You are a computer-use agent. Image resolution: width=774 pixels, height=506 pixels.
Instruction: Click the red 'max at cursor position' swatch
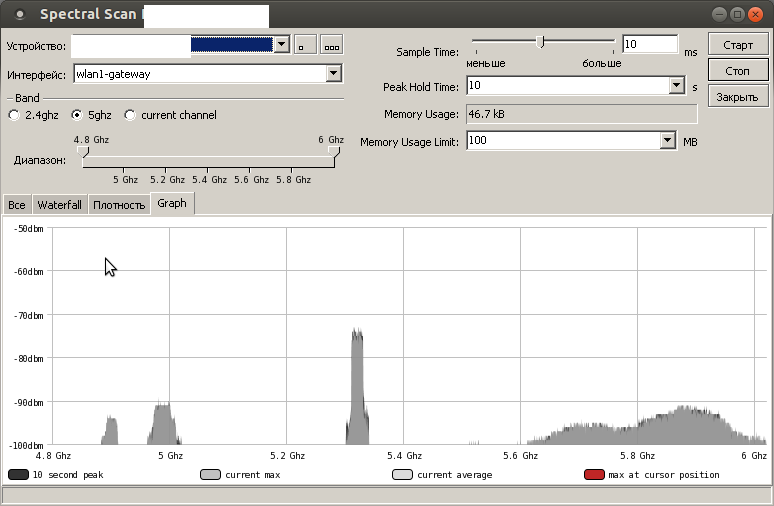coord(594,474)
